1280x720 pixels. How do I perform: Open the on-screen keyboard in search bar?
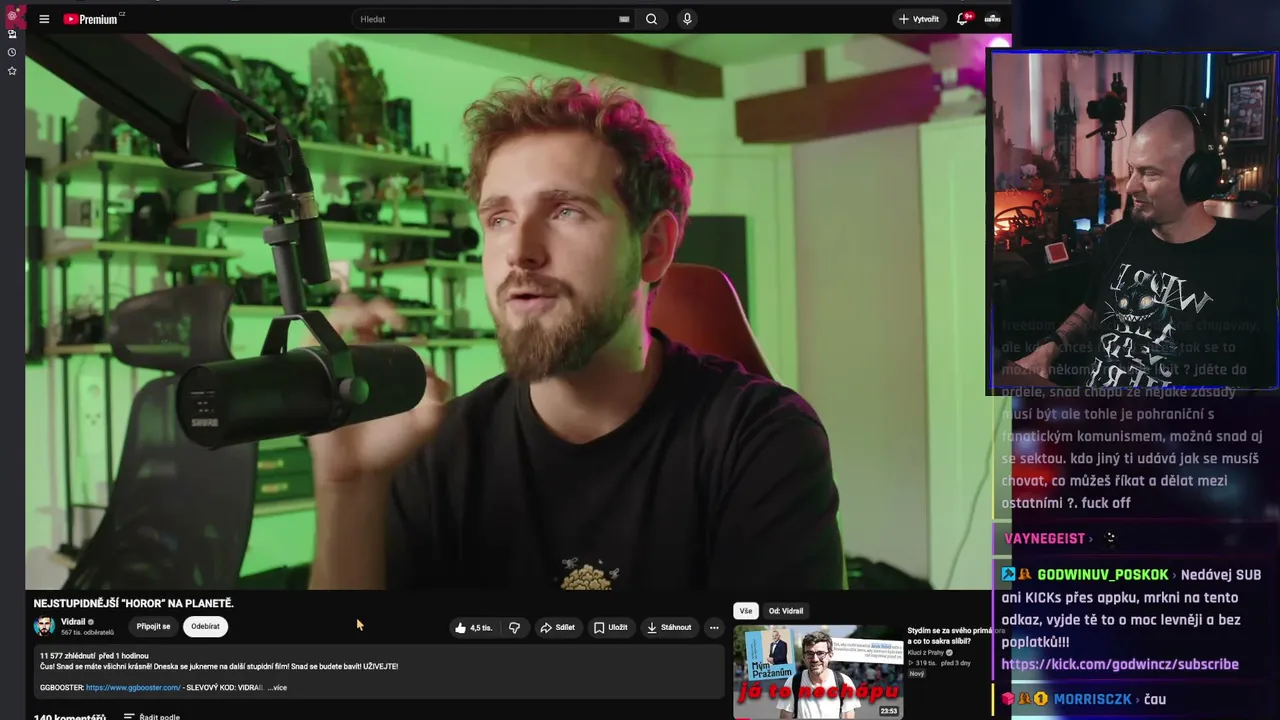coord(624,19)
